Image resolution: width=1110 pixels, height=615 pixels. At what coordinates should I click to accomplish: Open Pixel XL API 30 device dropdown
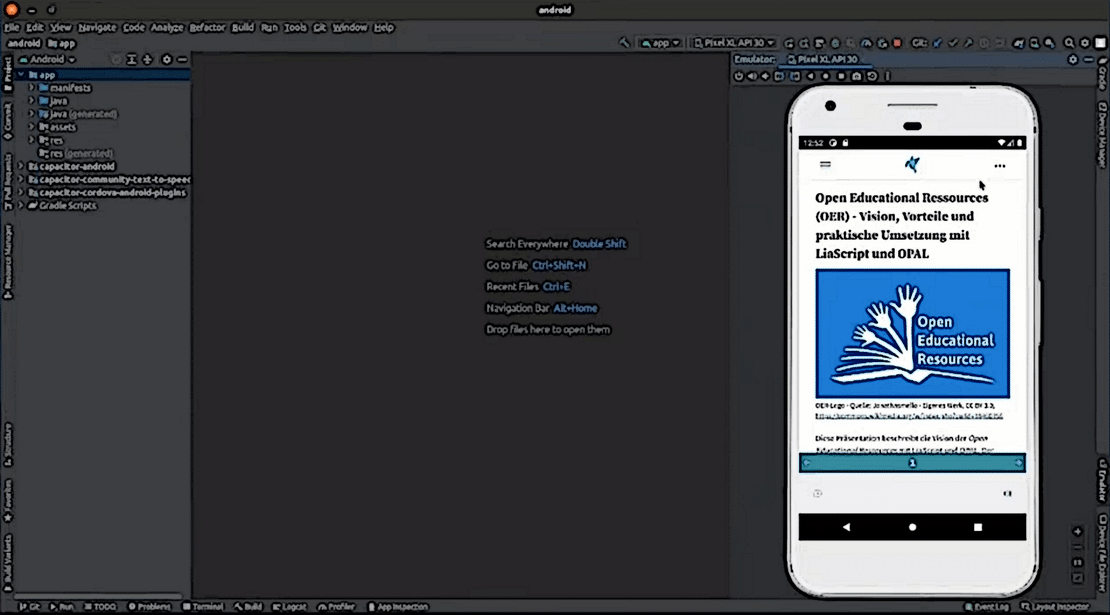pos(734,43)
